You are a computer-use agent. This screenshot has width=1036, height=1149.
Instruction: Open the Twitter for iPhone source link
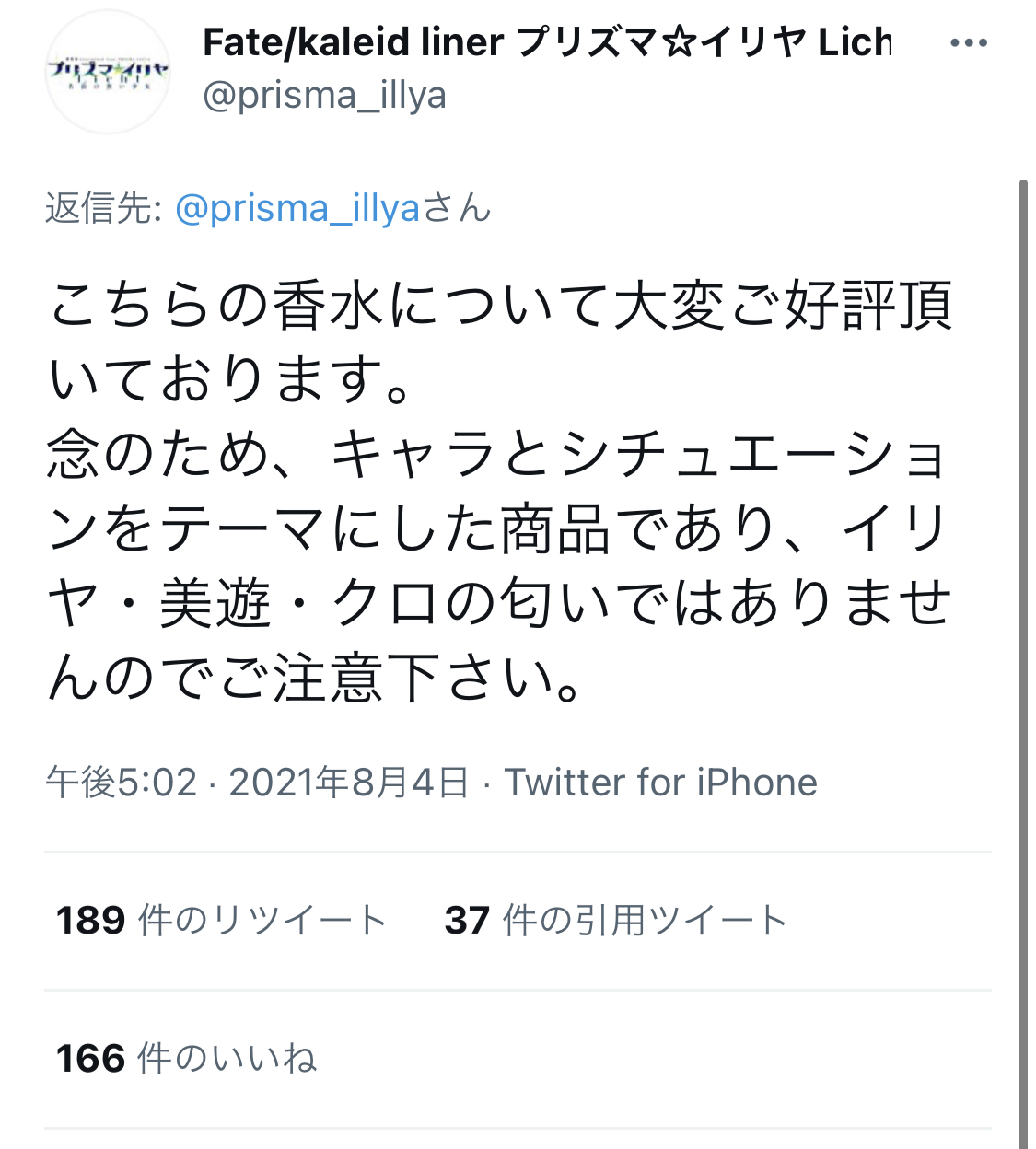point(660,783)
